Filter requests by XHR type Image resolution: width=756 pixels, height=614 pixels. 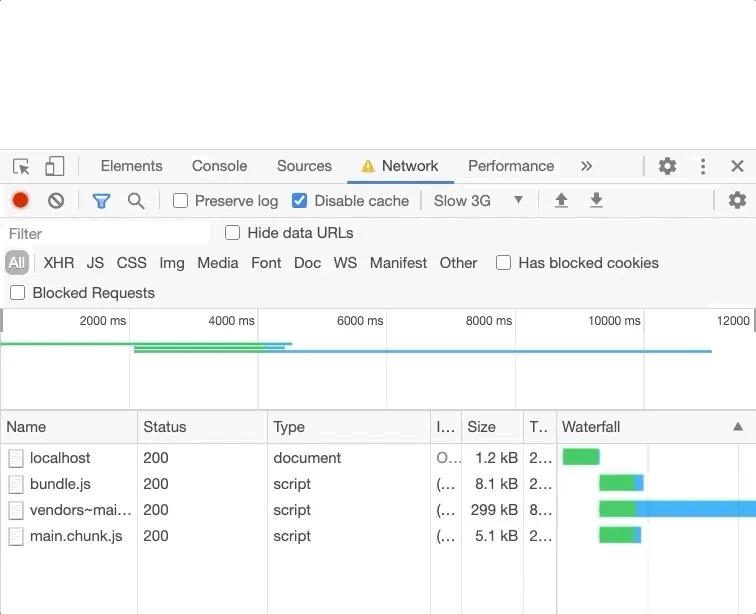59,263
